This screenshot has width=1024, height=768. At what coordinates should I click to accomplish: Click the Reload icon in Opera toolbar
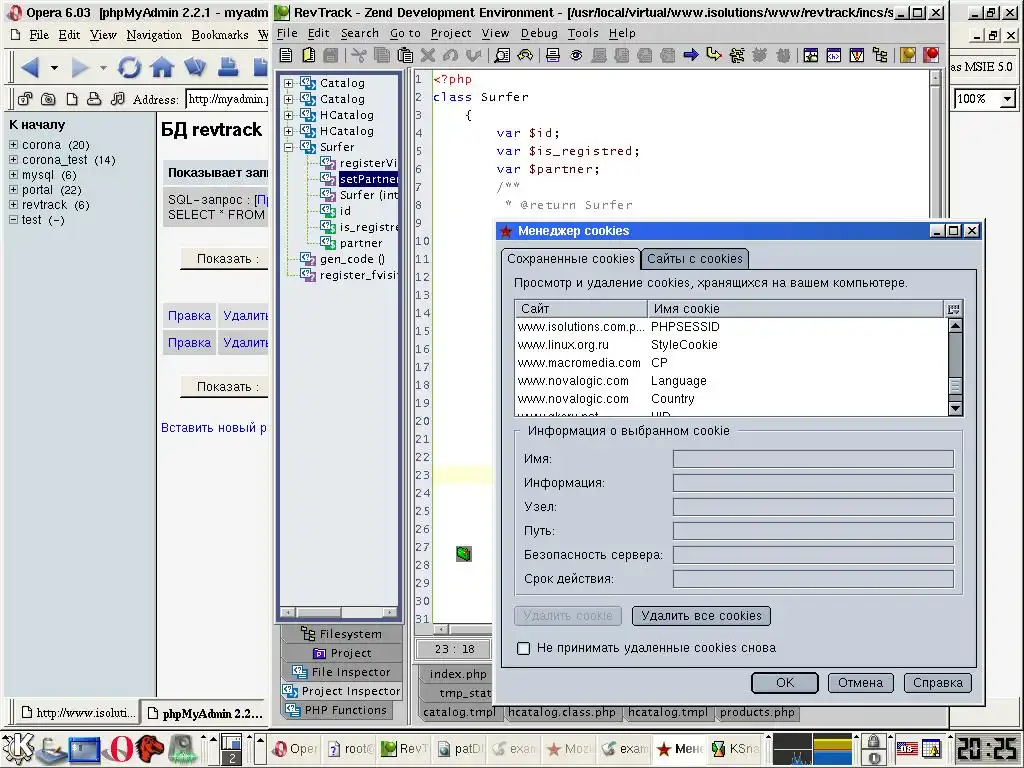(129, 68)
